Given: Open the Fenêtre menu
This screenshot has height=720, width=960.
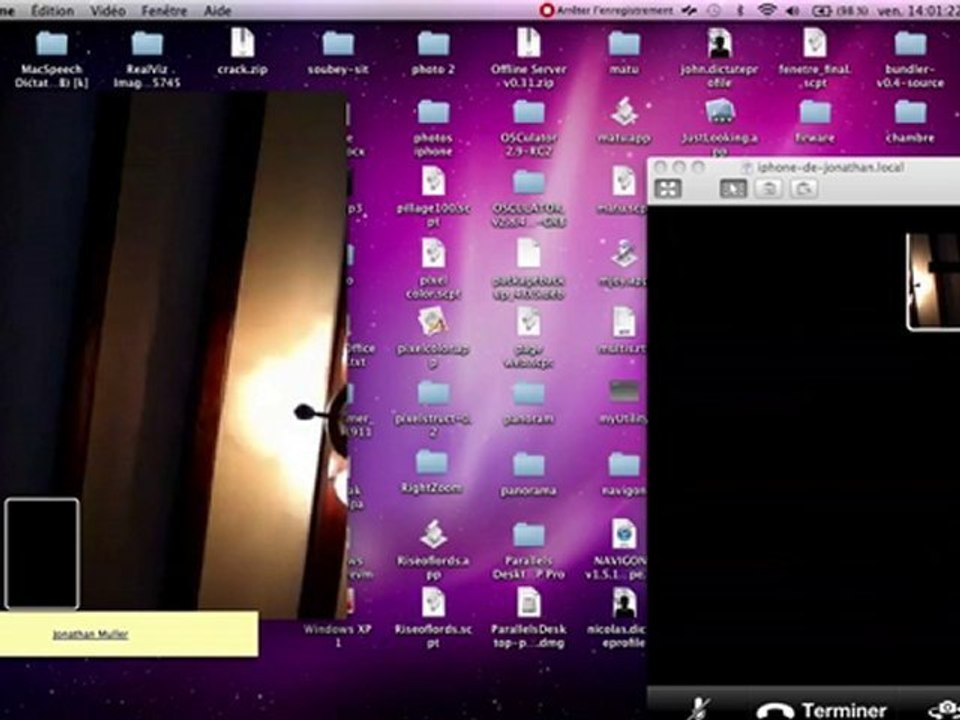Looking at the screenshot, I should pyautogui.click(x=164, y=10).
